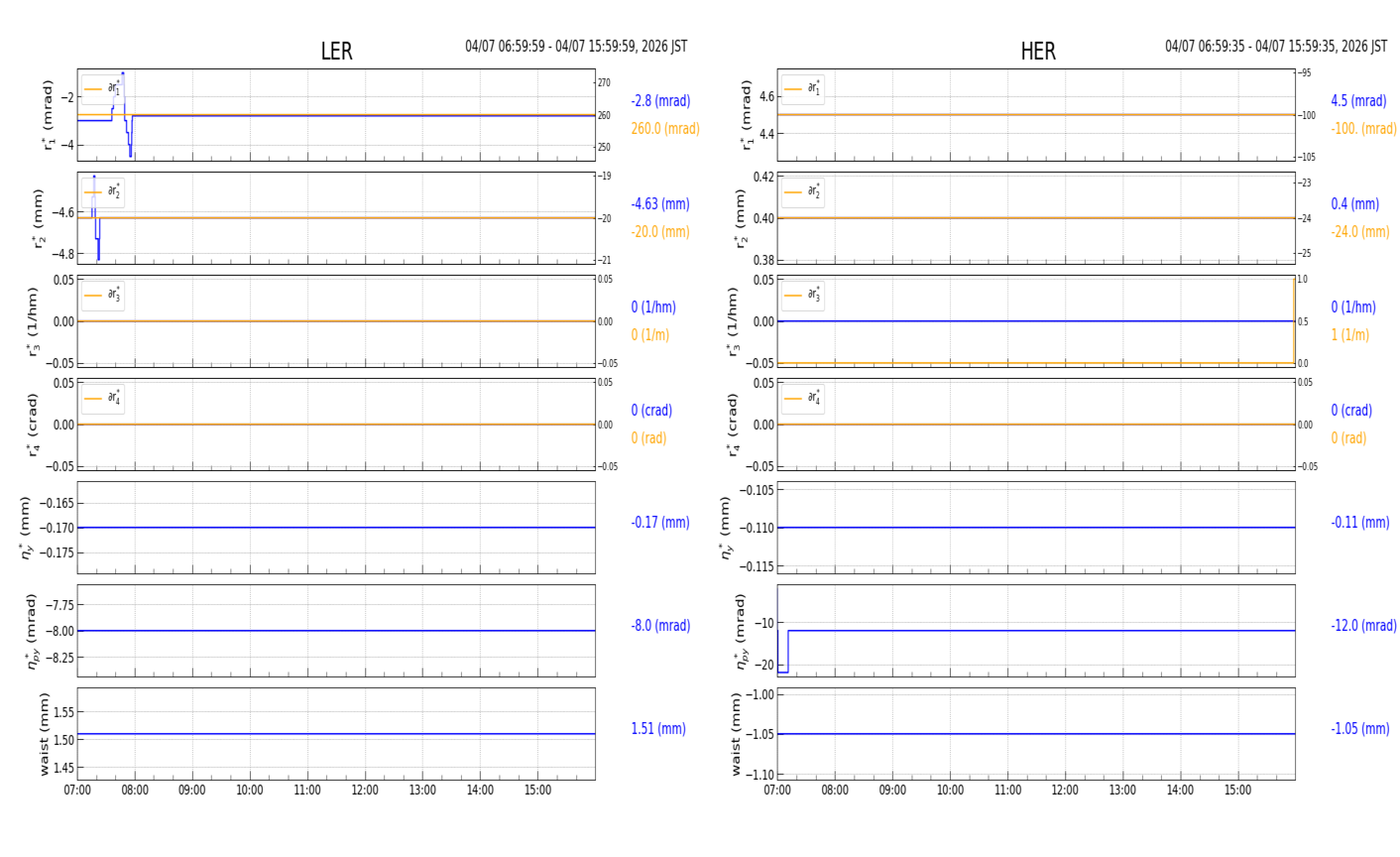Image resolution: width=1400 pixels, height=857 pixels.
Task: Click the HER value 0.4 (mm)
Action: [x=1354, y=204]
